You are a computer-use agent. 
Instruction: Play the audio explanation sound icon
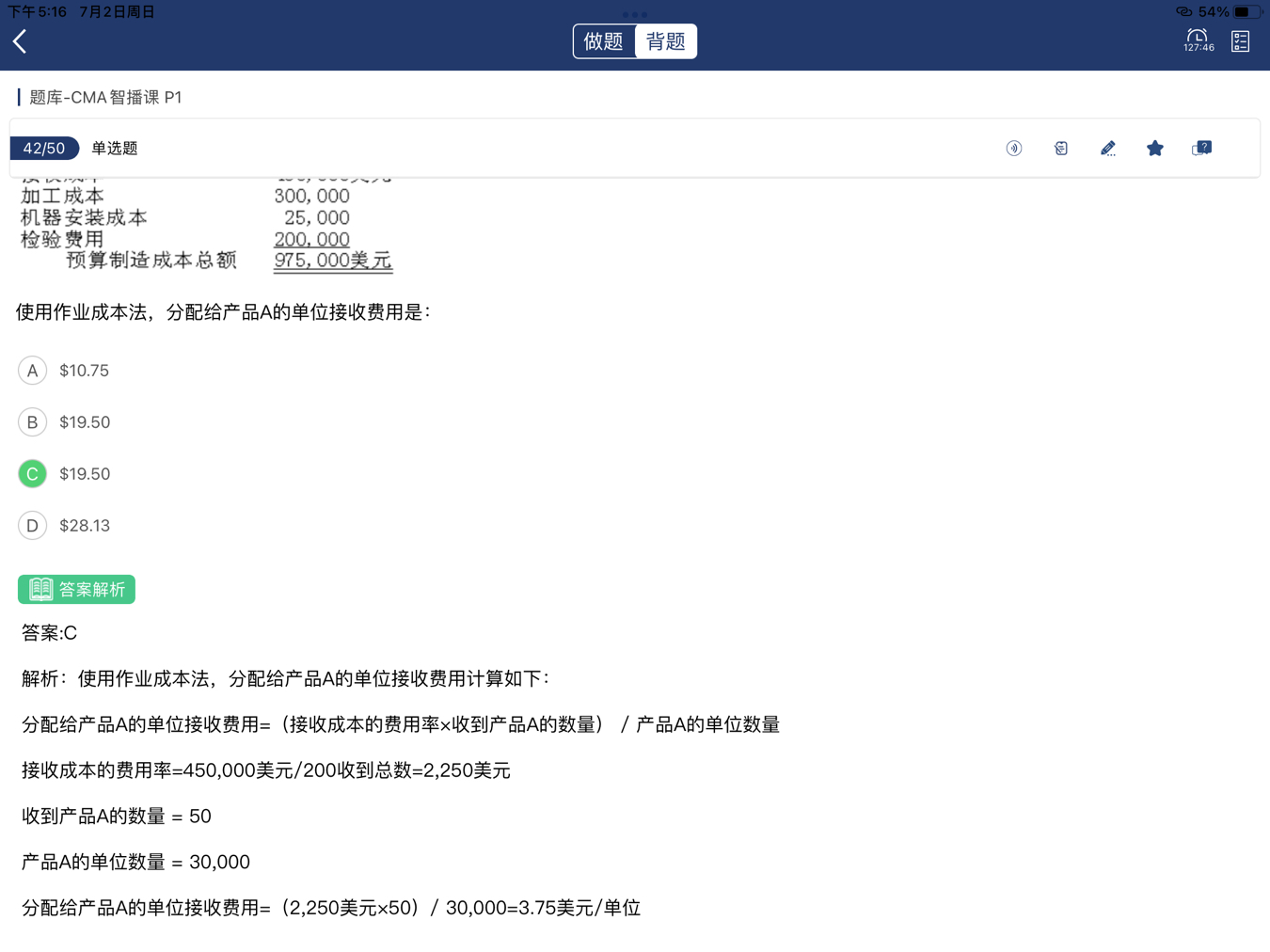coord(1013,149)
